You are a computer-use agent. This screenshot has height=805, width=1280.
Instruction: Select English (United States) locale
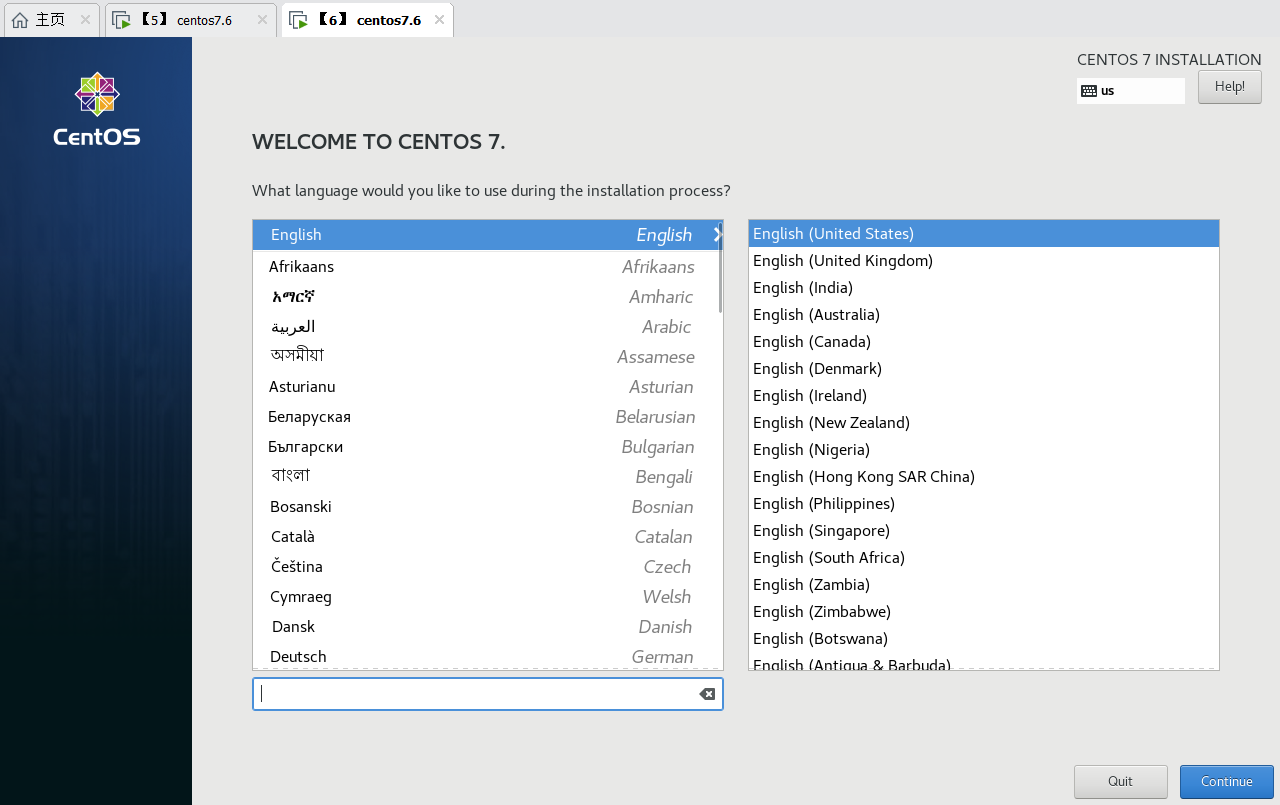point(984,234)
